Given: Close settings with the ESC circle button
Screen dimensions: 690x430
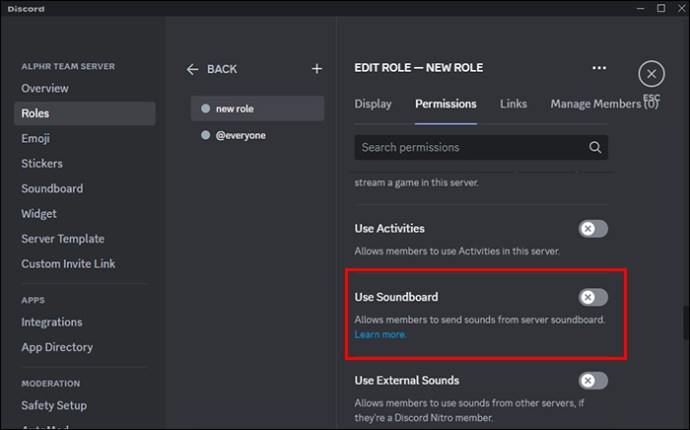Looking at the screenshot, I should tap(651, 74).
